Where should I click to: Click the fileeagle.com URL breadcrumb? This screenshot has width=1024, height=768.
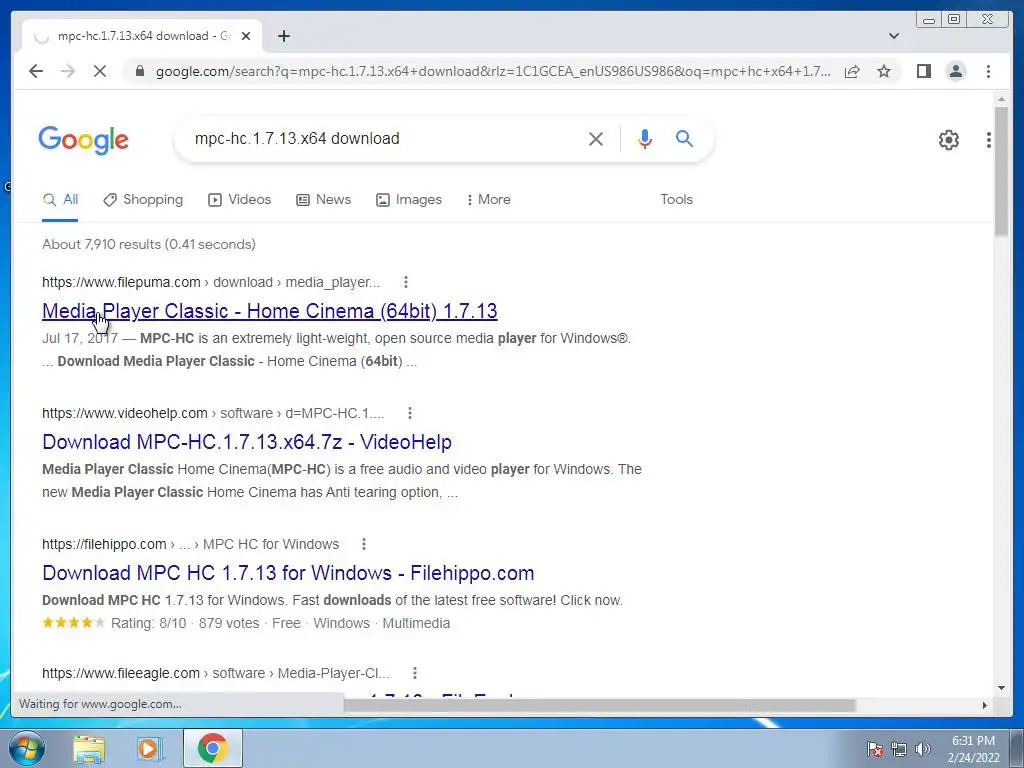click(216, 673)
